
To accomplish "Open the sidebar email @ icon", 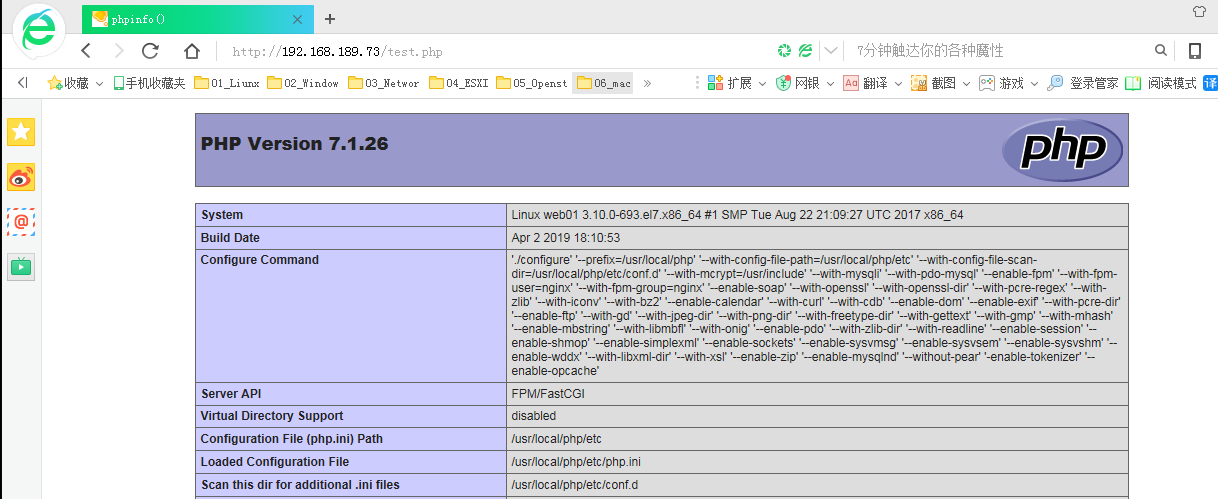I will pyautogui.click(x=21, y=222).
